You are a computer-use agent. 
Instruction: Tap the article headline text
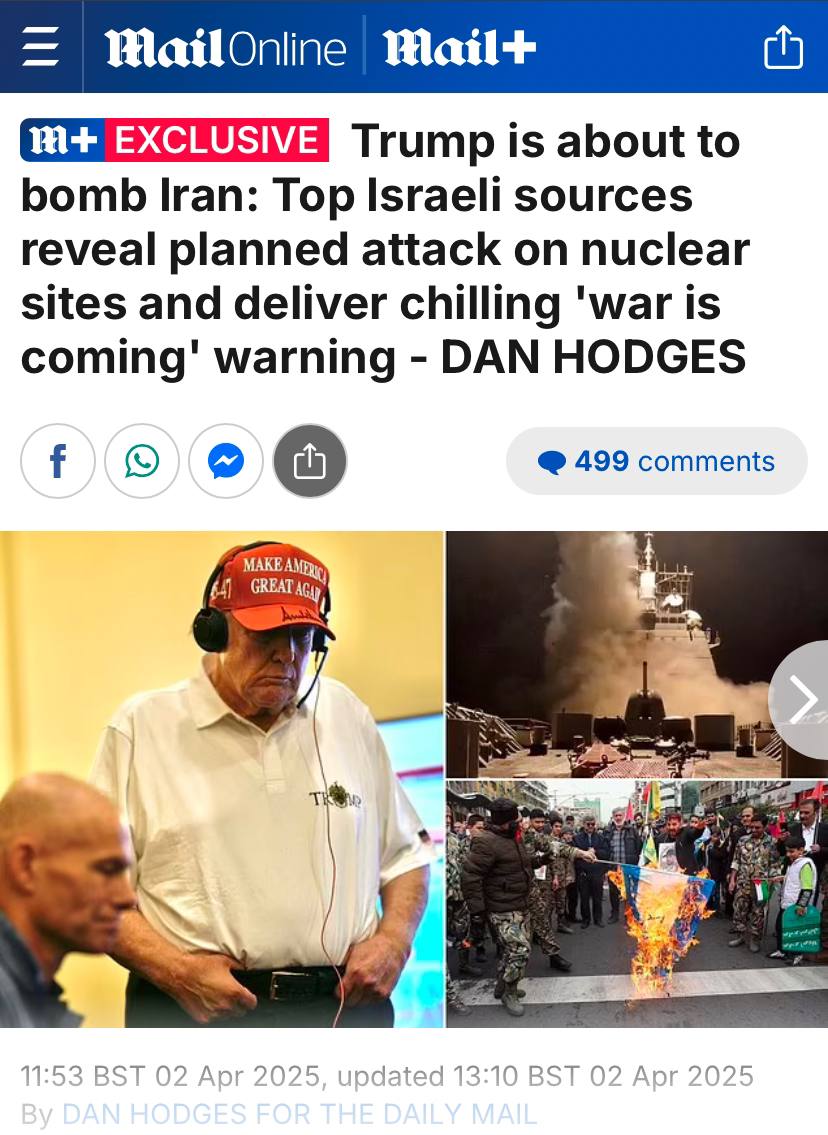point(385,249)
